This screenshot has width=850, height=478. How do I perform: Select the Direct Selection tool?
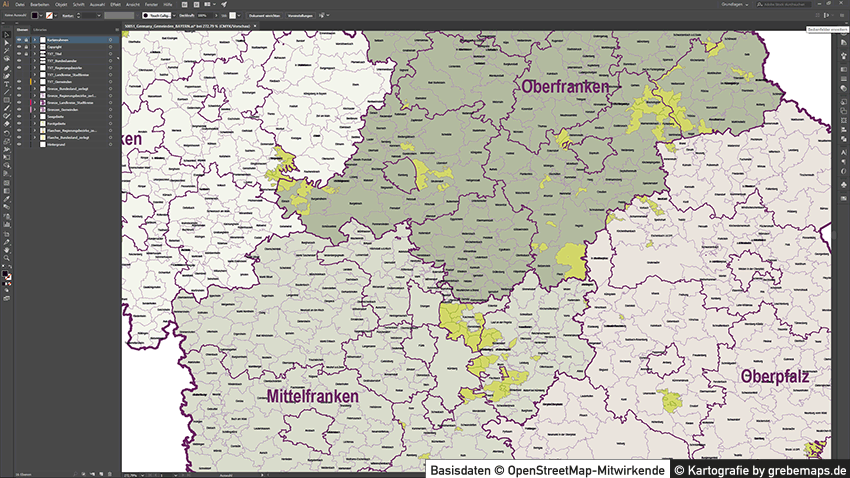[x=6, y=43]
